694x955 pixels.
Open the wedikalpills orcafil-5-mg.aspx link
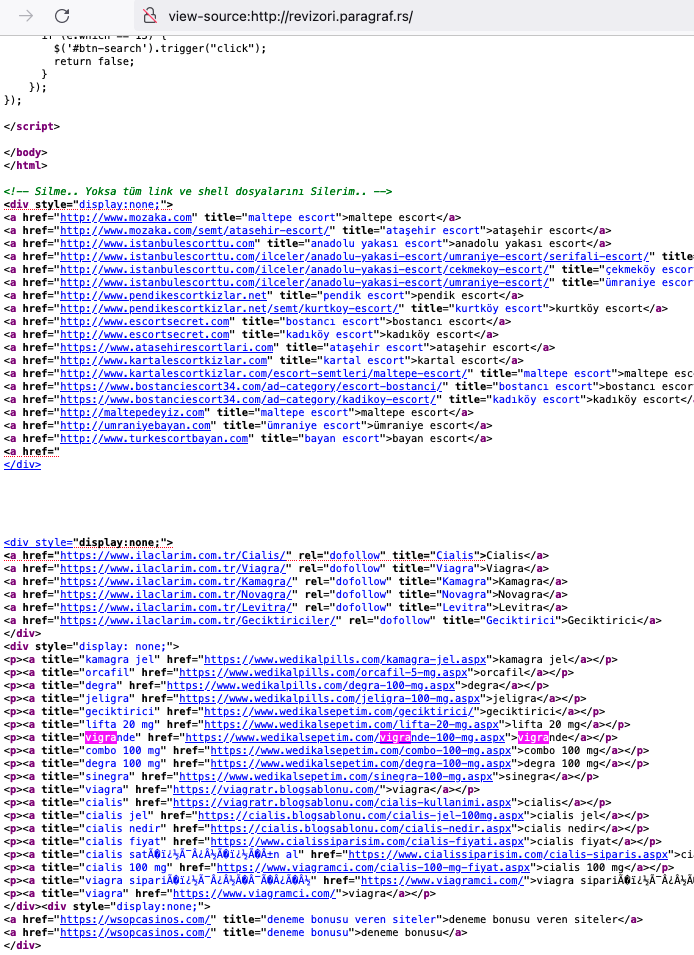323,672
